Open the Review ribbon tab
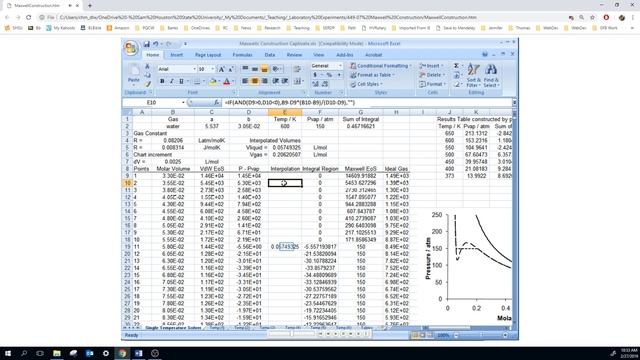 294,55
